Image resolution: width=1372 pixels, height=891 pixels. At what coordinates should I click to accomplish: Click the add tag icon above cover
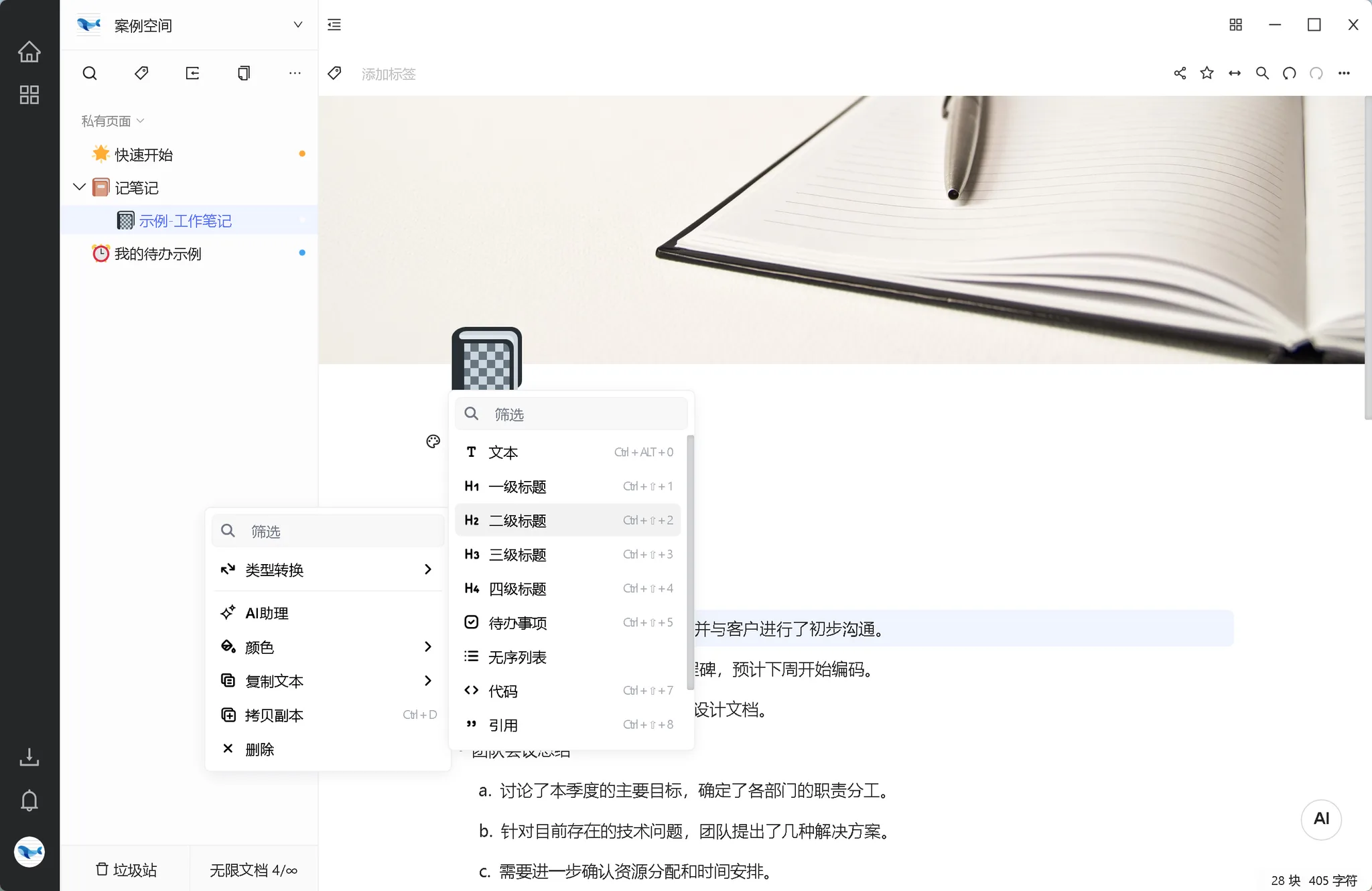click(x=335, y=73)
